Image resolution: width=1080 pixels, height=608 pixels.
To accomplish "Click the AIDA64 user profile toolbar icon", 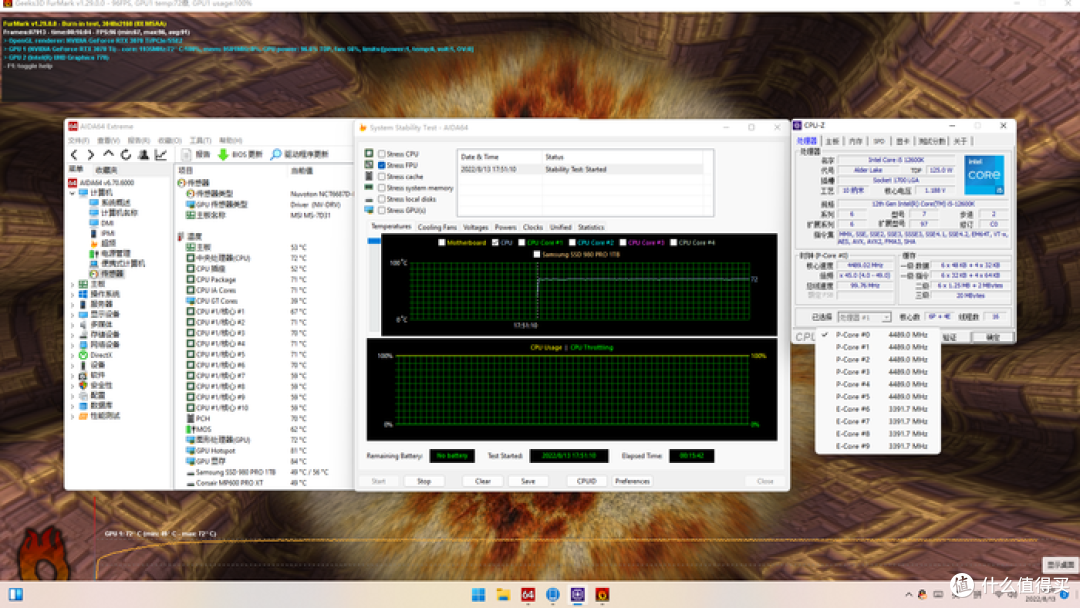I will (143, 155).
